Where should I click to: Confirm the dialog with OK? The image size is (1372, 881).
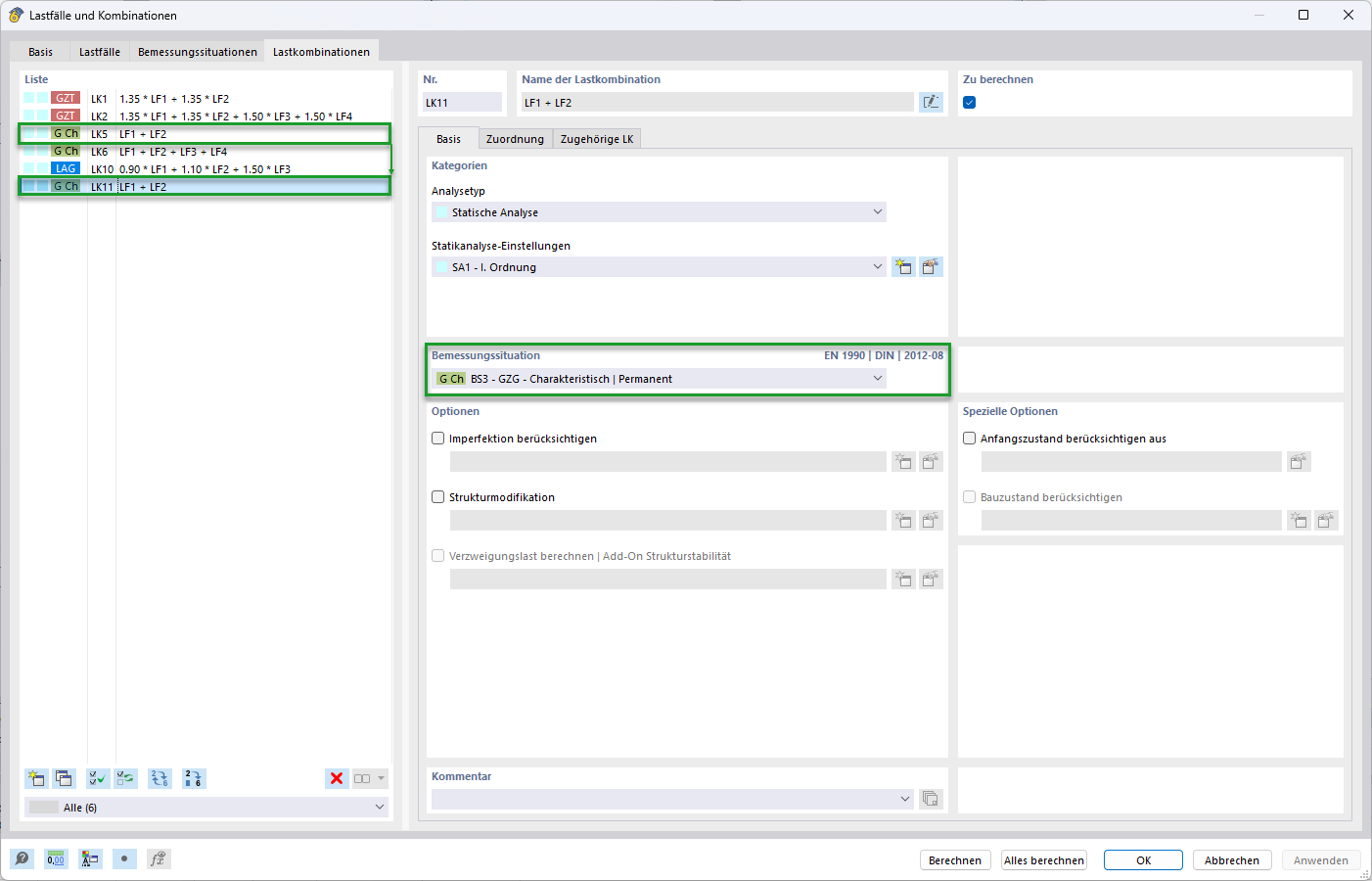click(x=1143, y=860)
